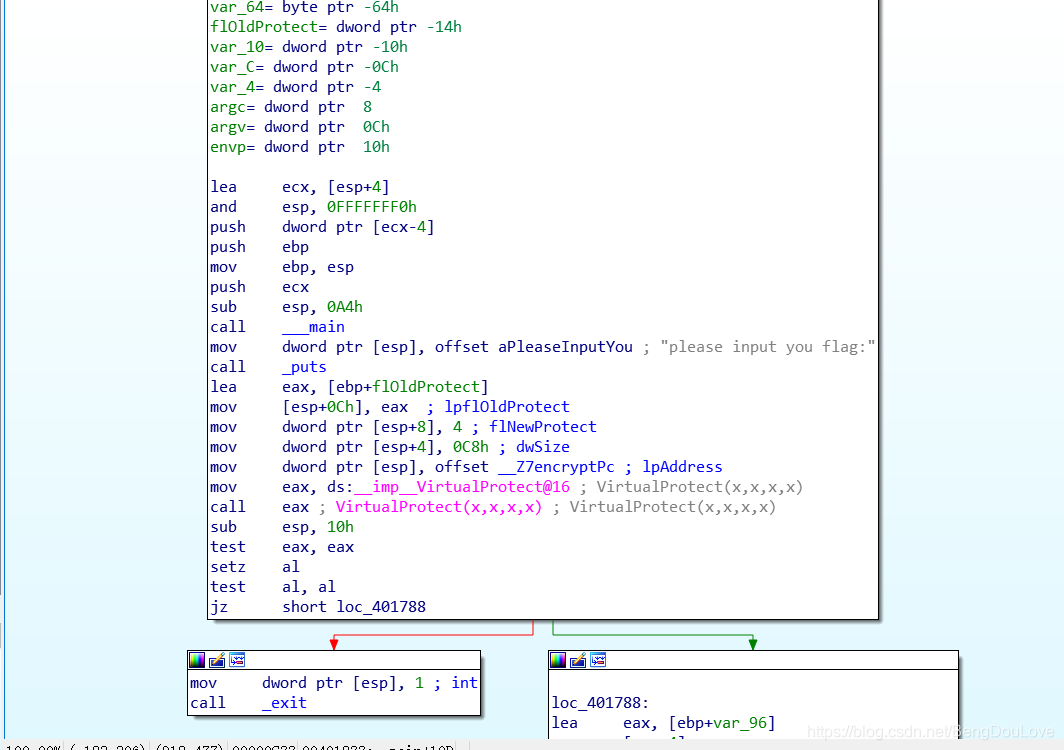Click the var_4 dword ptr definition
Viewport: 1064px width, 750px height.
[x=295, y=87]
